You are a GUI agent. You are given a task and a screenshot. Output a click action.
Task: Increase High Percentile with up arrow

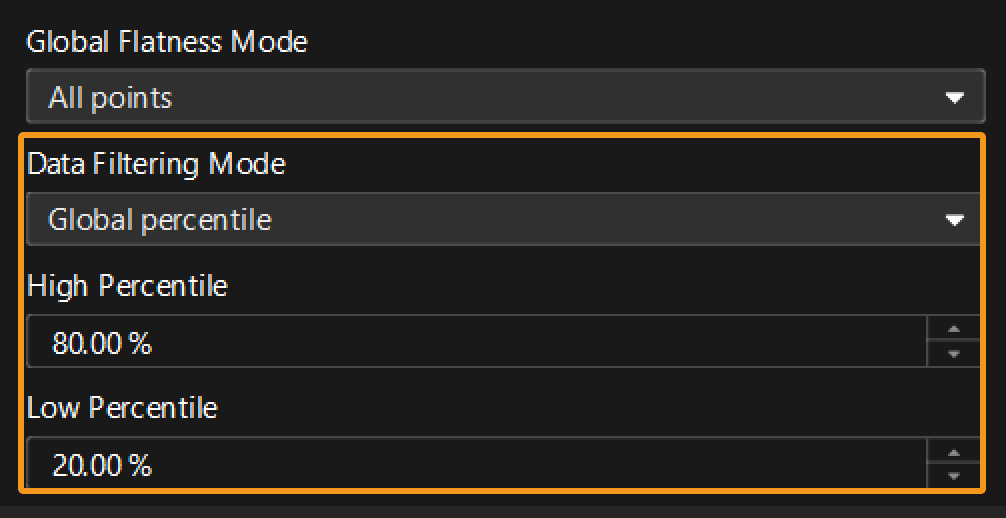[x=954, y=329]
